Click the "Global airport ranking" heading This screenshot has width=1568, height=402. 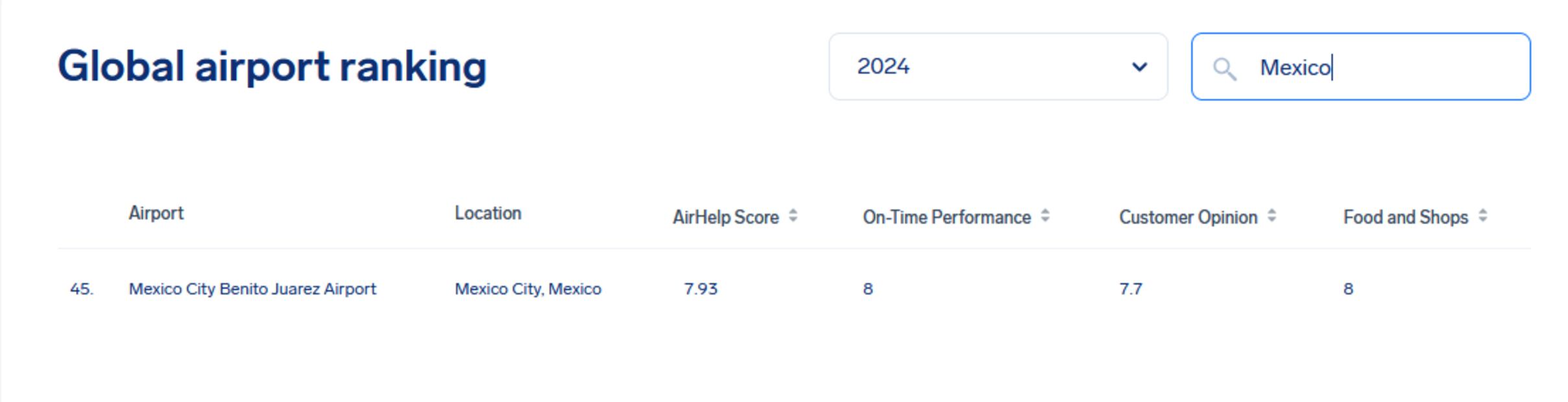(x=272, y=67)
